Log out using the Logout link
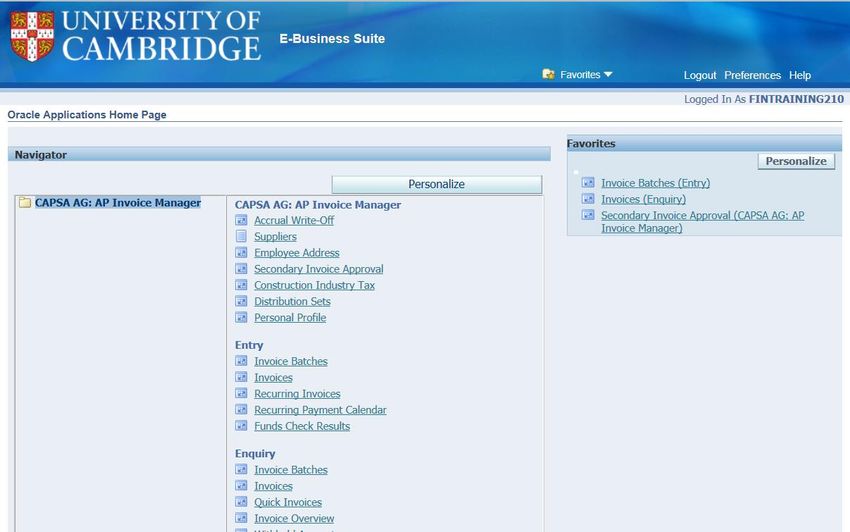The image size is (850, 532). point(700,75)
